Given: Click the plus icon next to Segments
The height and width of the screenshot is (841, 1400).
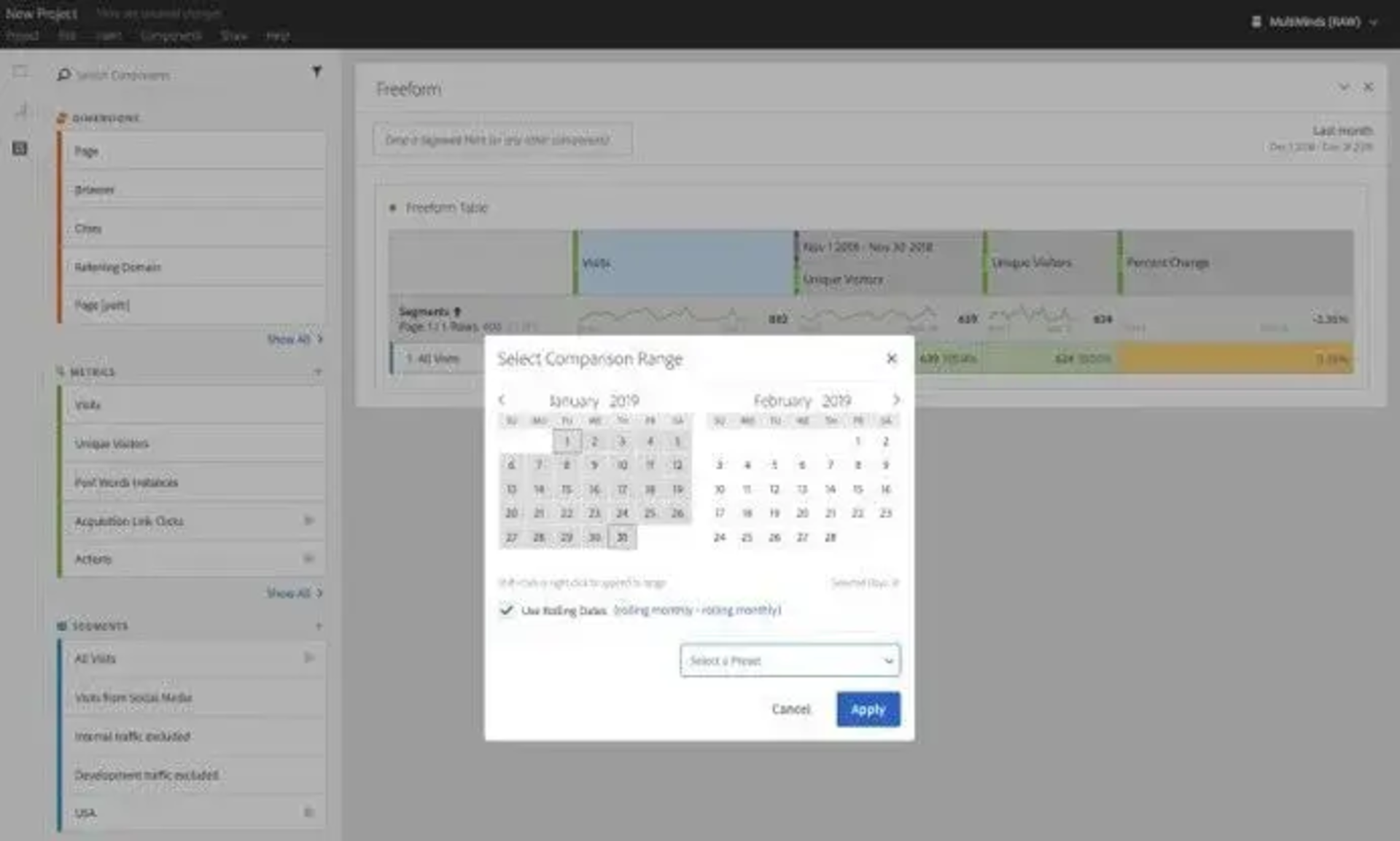Looking at the screenshot, I should click(x=318, y=626).
